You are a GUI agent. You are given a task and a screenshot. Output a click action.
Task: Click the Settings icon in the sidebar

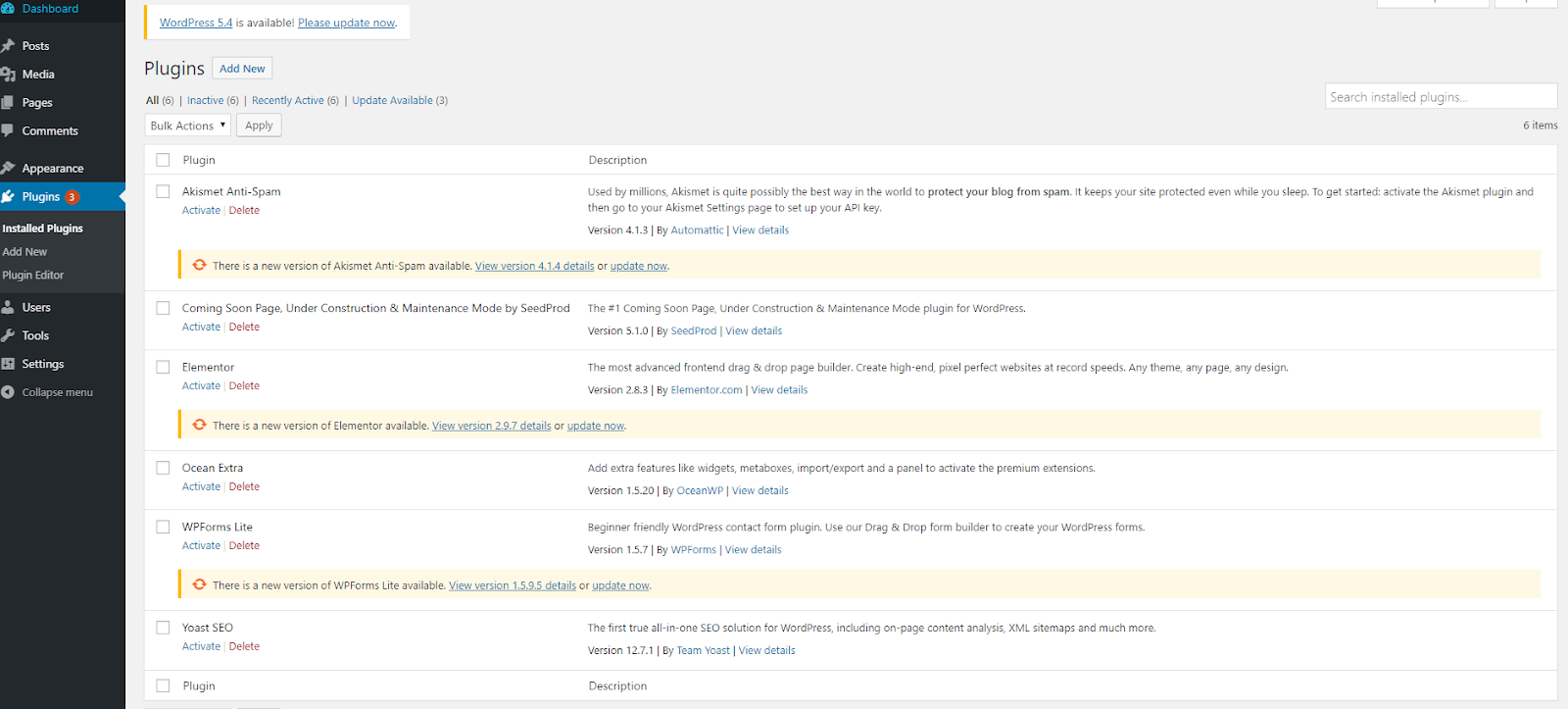click(x=8, y=364)
